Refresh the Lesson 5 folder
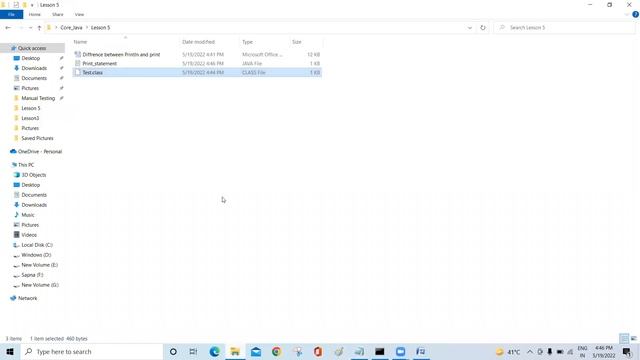The image size is (640, 360). click(x=483, y=28)
